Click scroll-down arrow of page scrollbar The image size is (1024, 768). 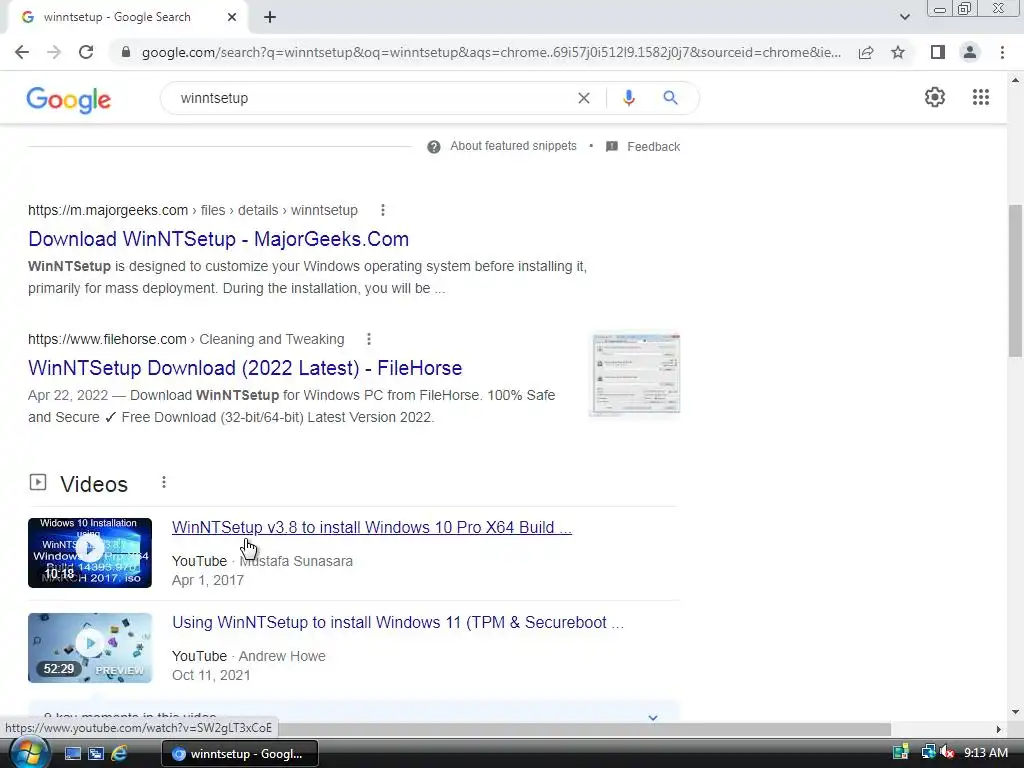[1015, 712]
